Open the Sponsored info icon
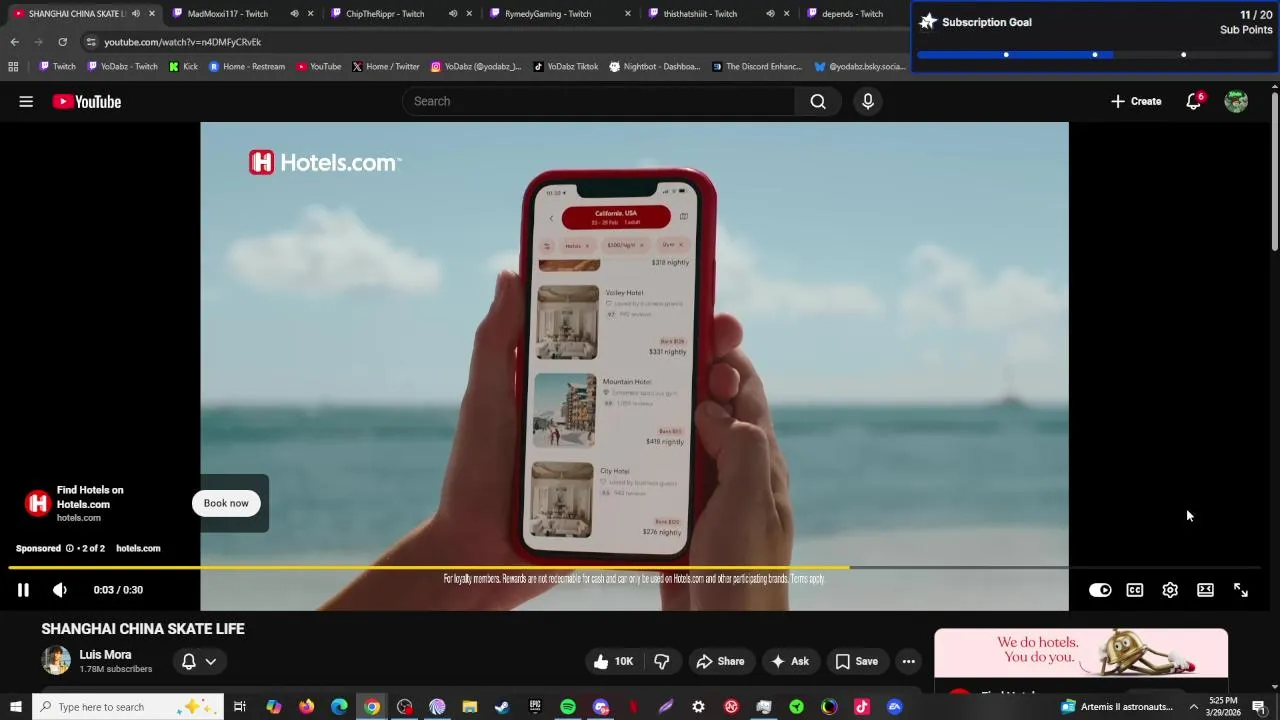Screen dimensions: 1280x720 70,548
